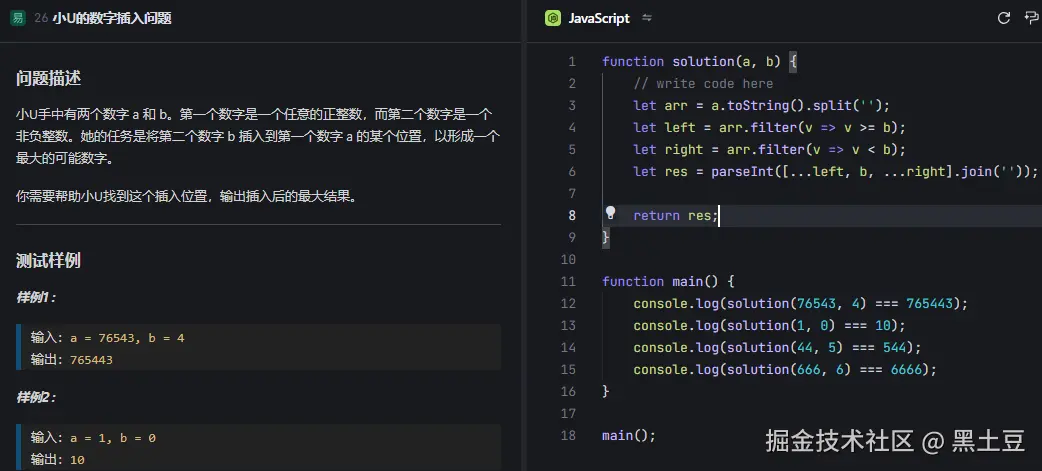Click the green 易 difficulty badge
The height and width of the screenshot is (471, 1042).
coord(18,19)
